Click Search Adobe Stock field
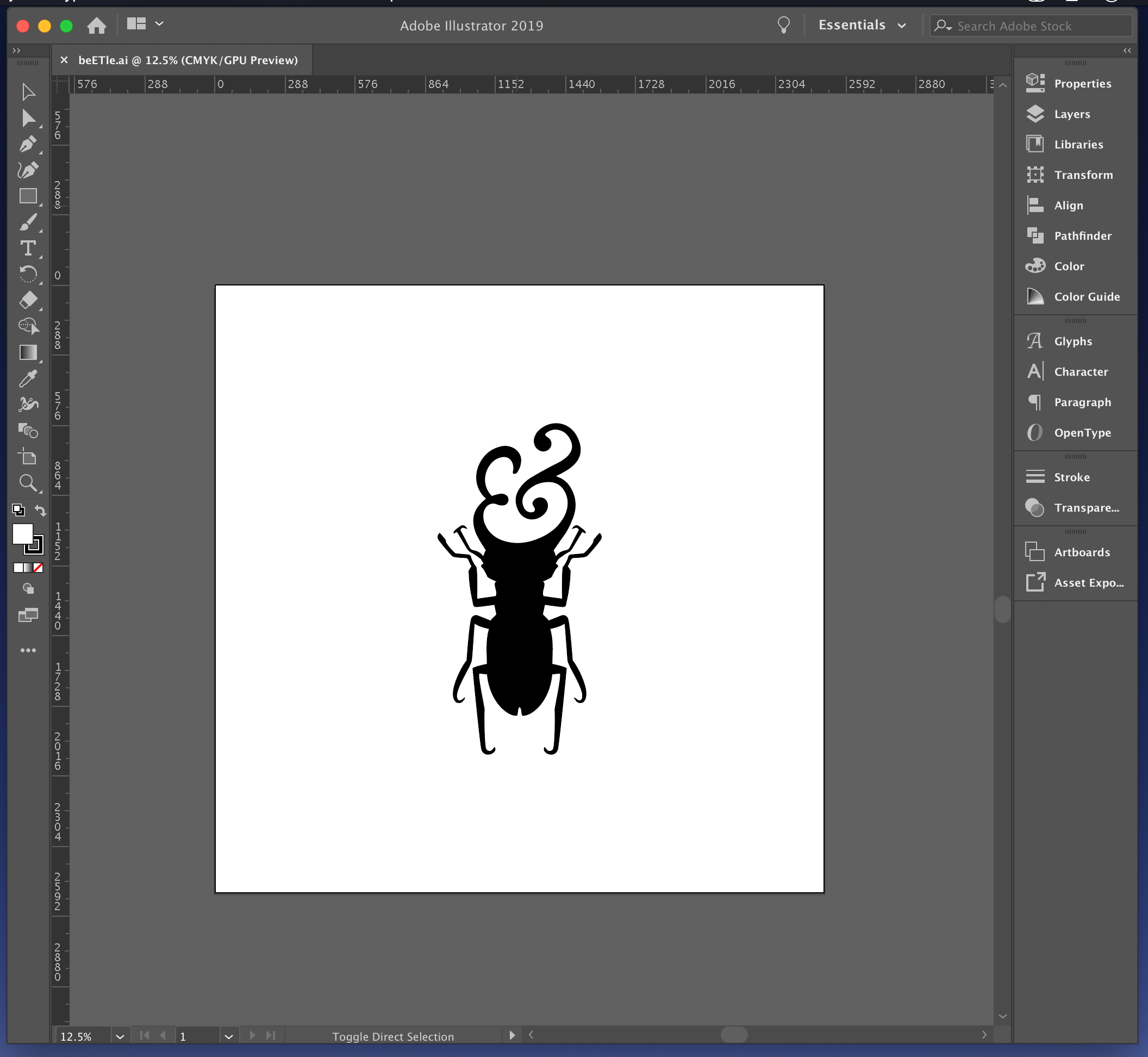Viewport: 1148px width, 1057px height. 1030,26
